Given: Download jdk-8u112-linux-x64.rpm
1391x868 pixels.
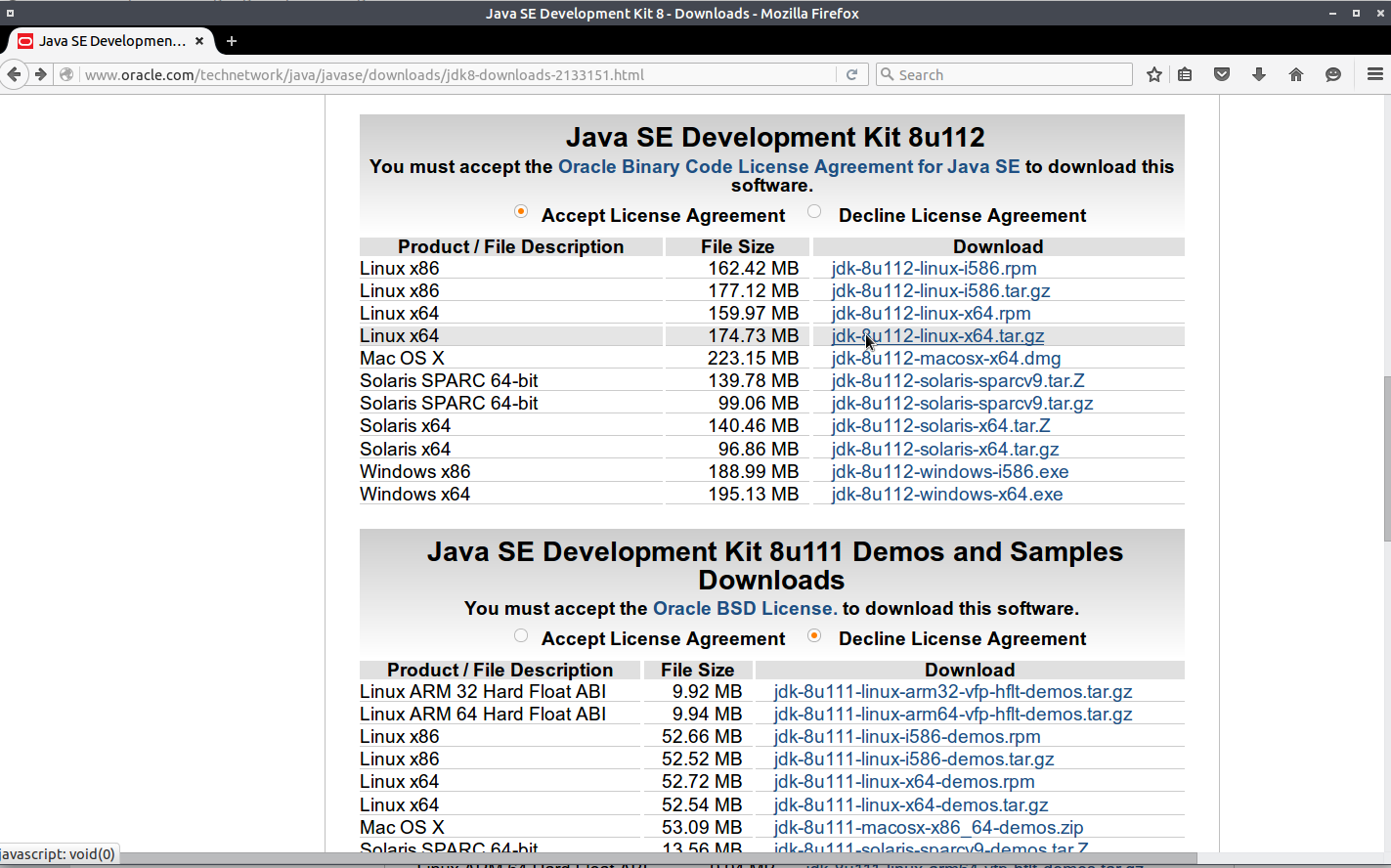Looking at the screenshot, I should (x=931, y=314).
